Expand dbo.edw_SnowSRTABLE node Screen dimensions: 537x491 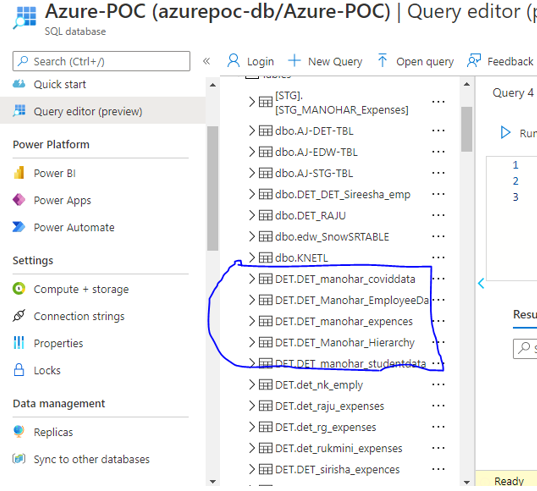[x=252, y=237]
